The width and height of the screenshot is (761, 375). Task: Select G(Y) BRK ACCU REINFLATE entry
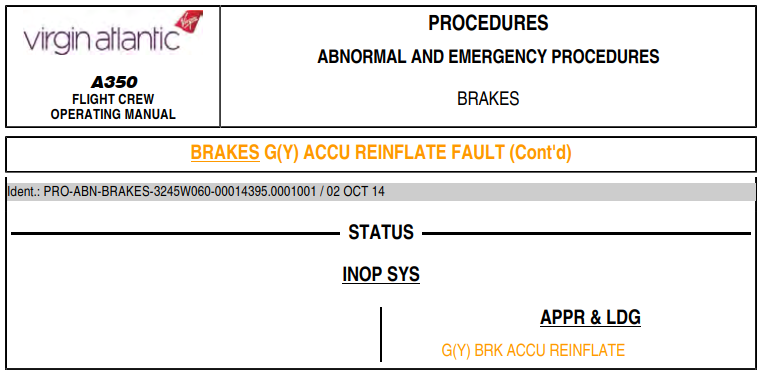pos(533,350)
